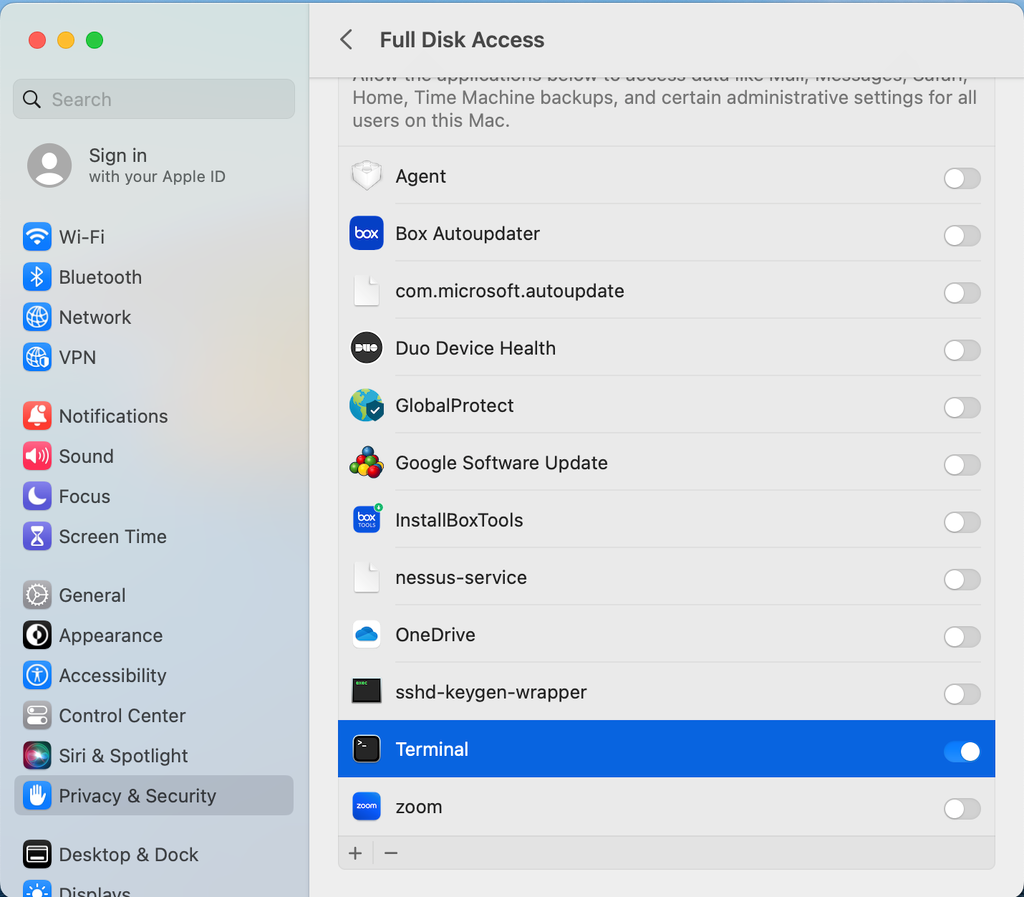This screenshot has height=897, width=1024.
Task: Open the Control Center settings
Action: [x=122, y=716]
